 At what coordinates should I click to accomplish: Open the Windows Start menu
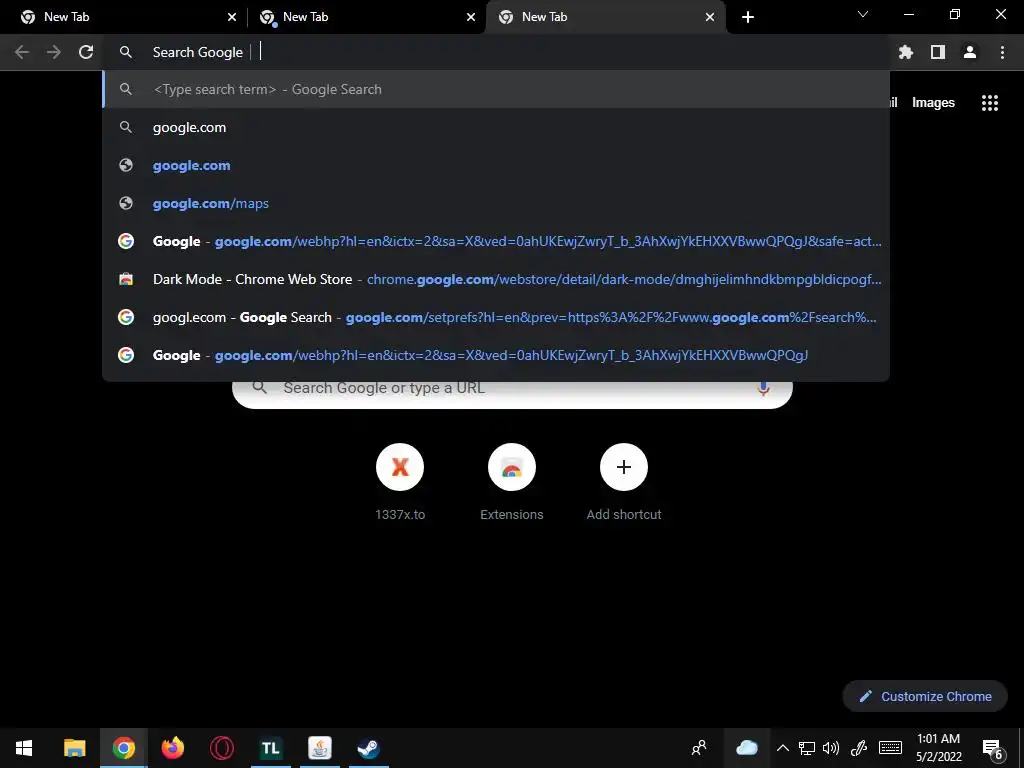click(24, 748)
